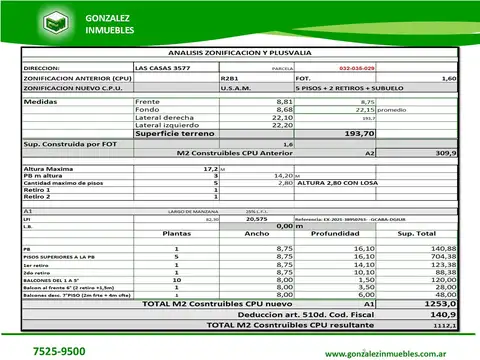Click TOTAL M2 Cosntruibles CPU nuevo label
The width and height of the screenshot is (480, 360).
tap(217, 304)
